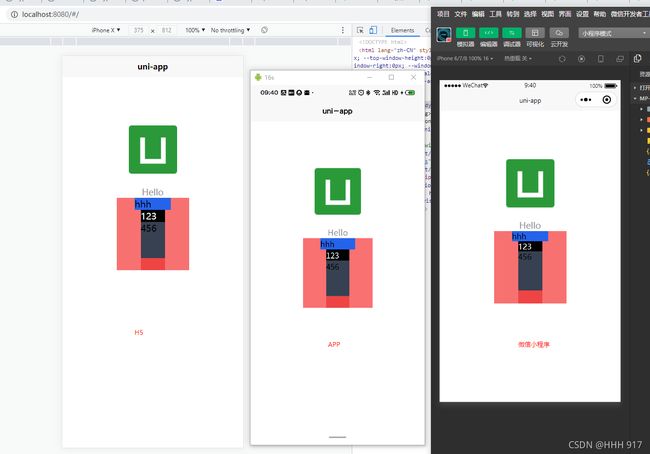Click the localhost:8080 address bar
The width and height of the screenshot is (650, 454).
[x=216, y=15]
